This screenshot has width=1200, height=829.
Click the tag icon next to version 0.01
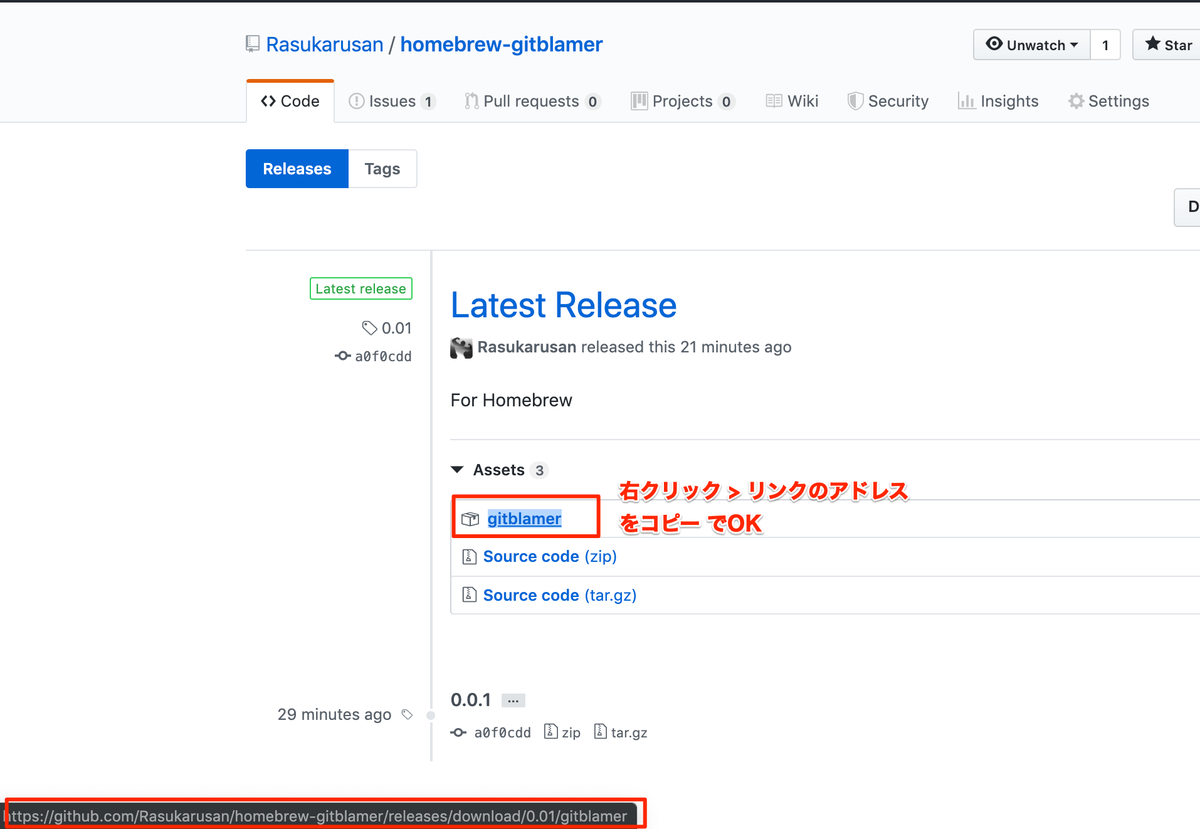tap(371, 328)
